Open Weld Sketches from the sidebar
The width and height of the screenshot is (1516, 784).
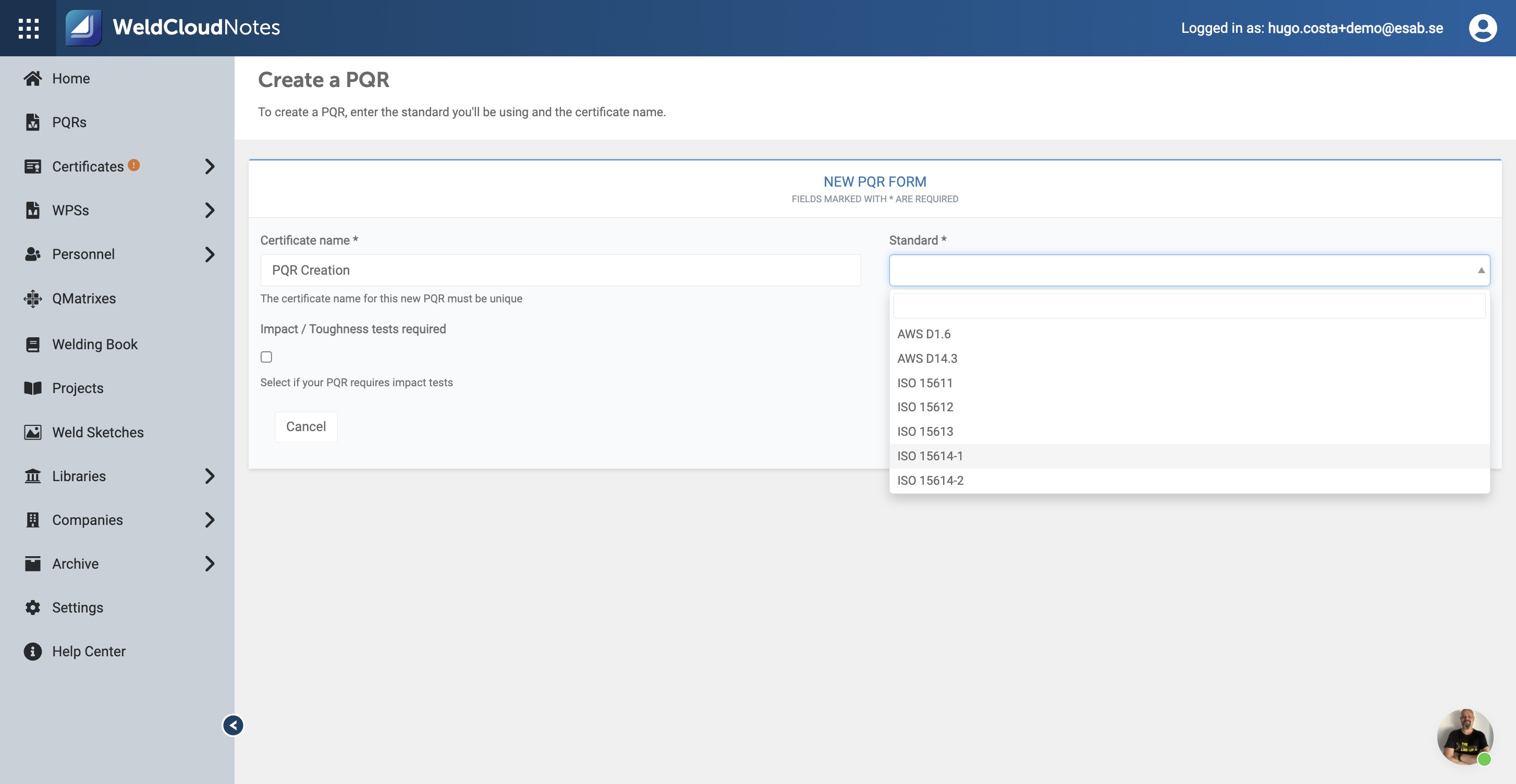pyautogui.click(x=97, y=432)
